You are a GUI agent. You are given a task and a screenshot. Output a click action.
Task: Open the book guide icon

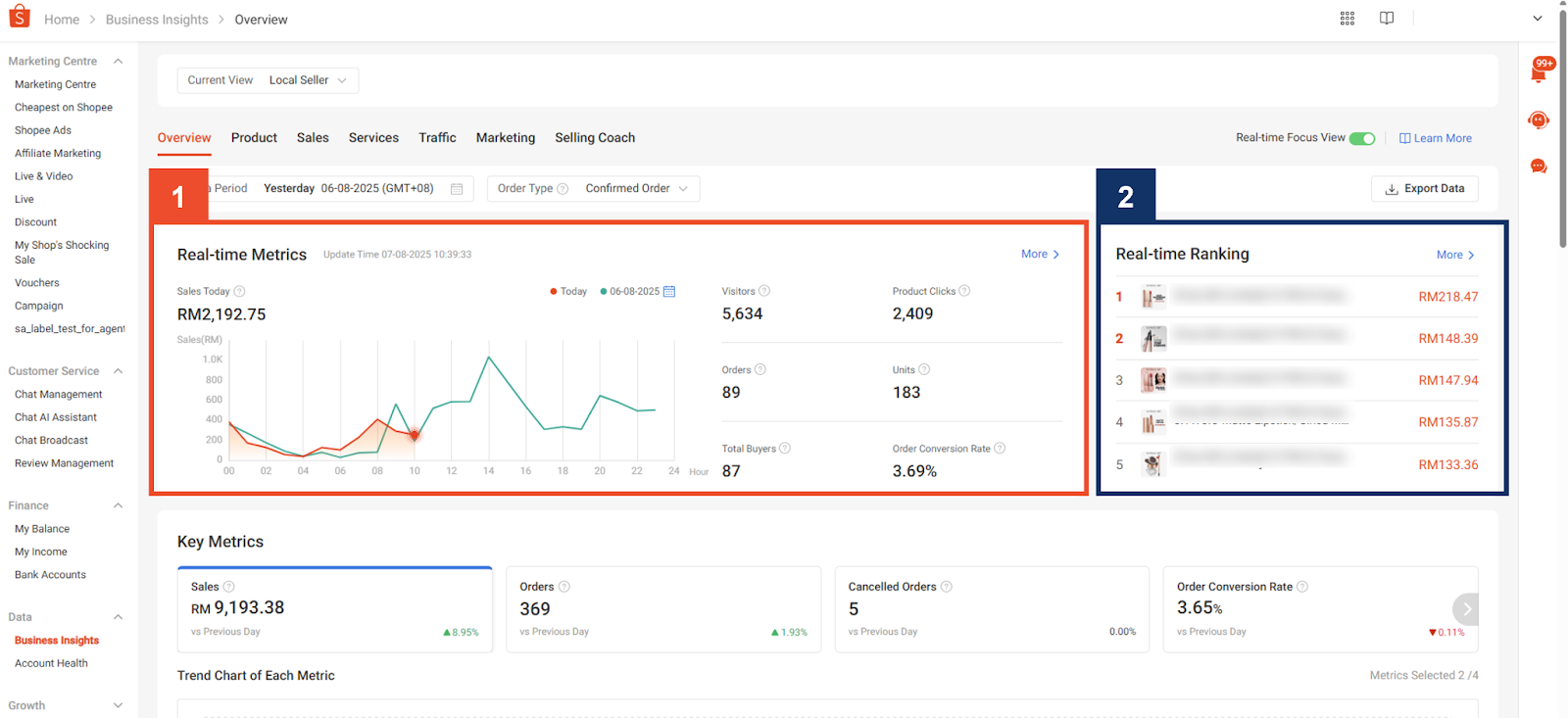click(x=1387, y=19)
